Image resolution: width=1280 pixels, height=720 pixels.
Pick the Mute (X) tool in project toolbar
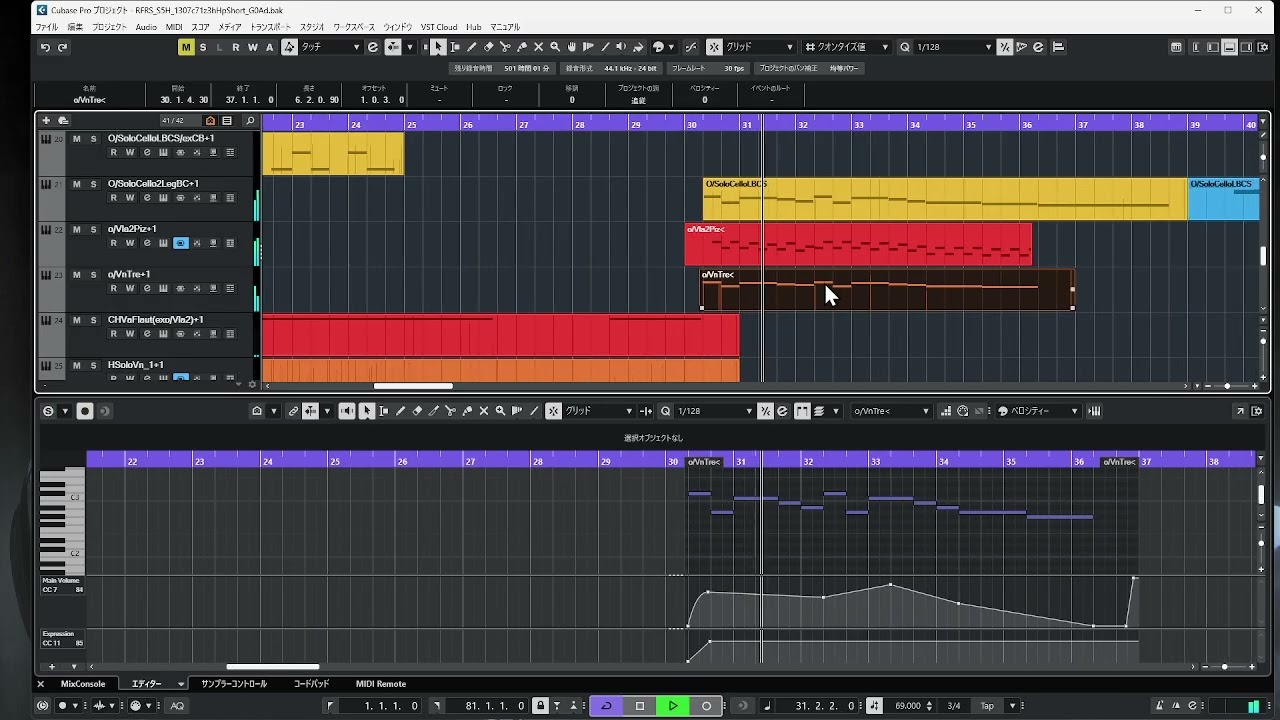[x=539, y=47]
